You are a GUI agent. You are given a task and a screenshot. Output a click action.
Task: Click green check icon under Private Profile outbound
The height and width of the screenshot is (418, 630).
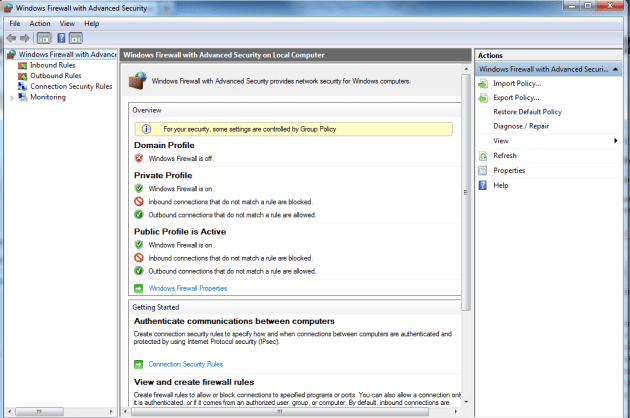pyautogui.click(x=139, y=215)
